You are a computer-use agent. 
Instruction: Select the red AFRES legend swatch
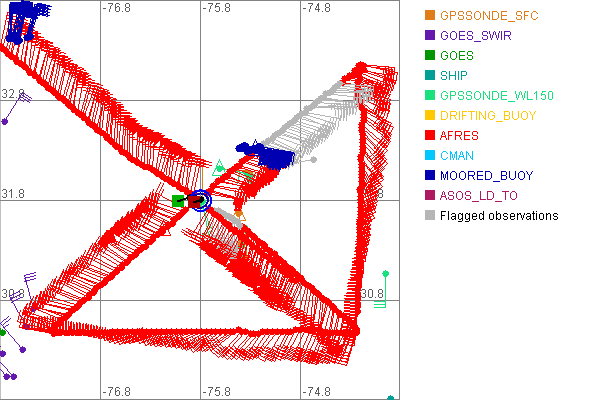(x=430, y=135)
